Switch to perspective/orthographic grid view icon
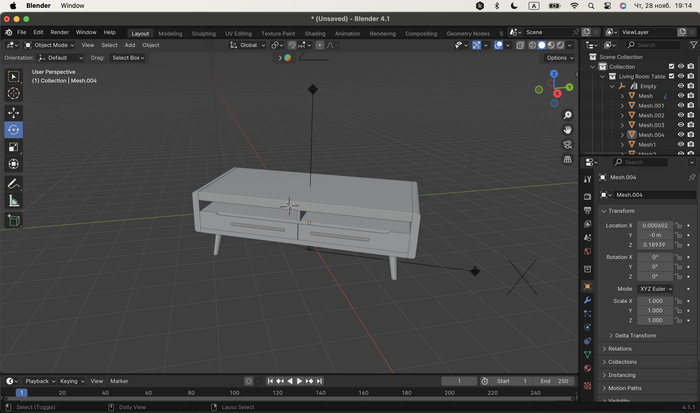Image resolution: width=700 pixels, height=413 pixels. point(568,159)
